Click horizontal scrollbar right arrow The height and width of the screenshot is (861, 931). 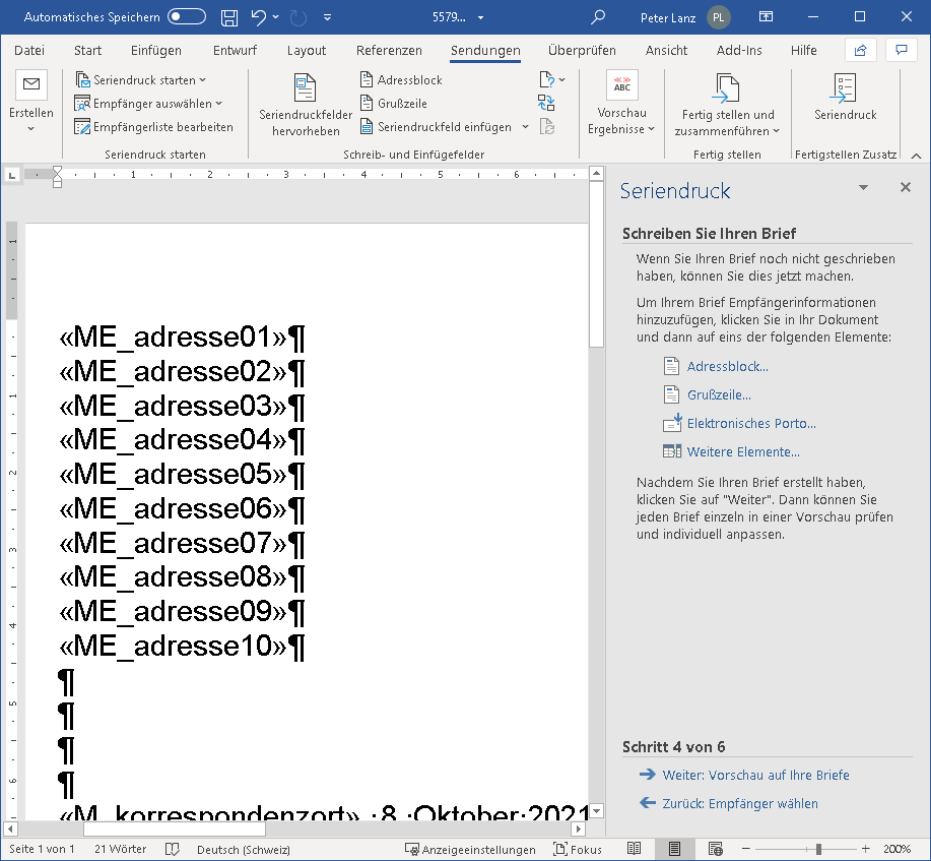pyautogui.click(x=579, y=829)
